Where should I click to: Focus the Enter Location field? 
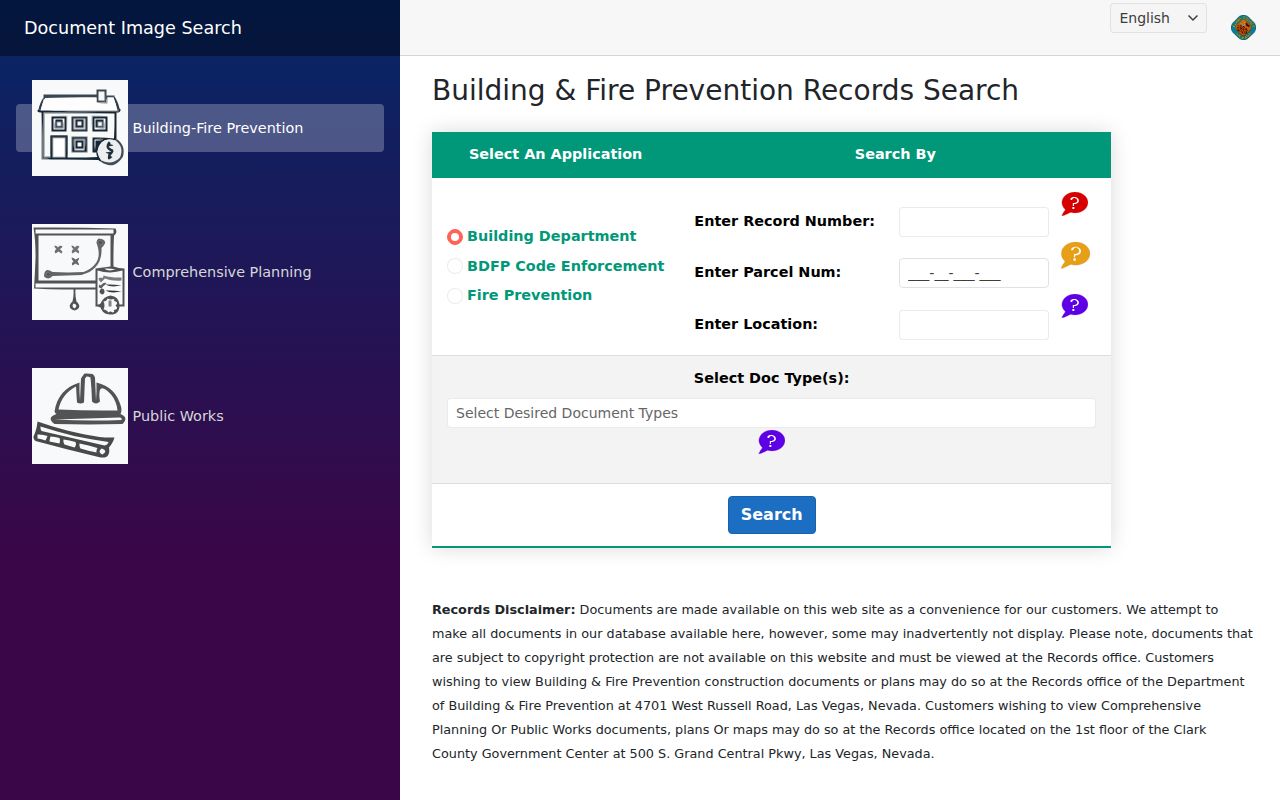coord(973,325)
